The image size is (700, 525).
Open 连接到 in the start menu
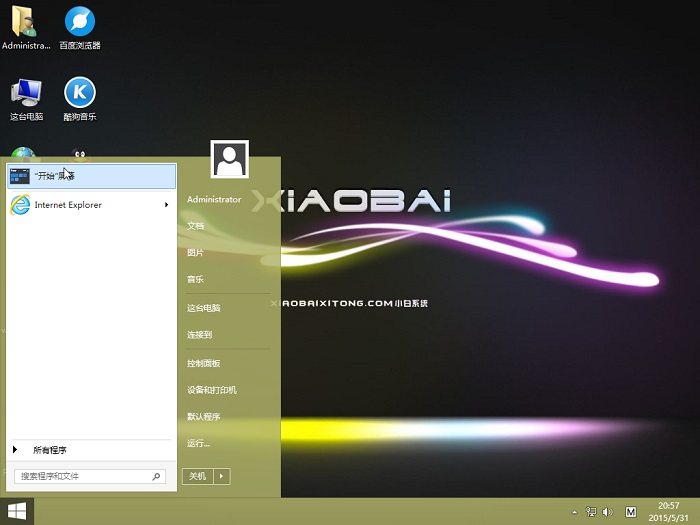[200, 335]
